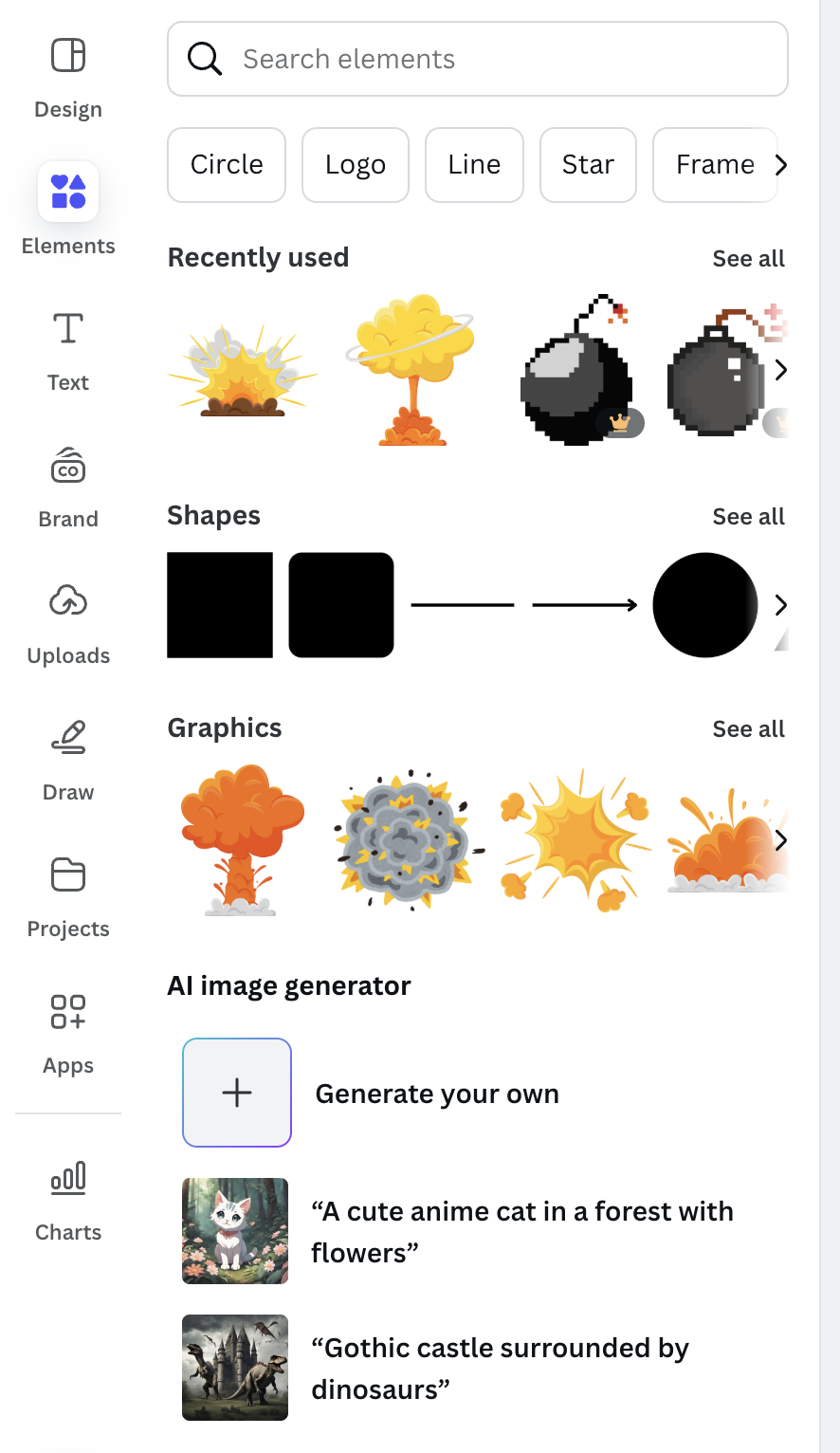Click See all next to Shapes

[x=748, y=517]
